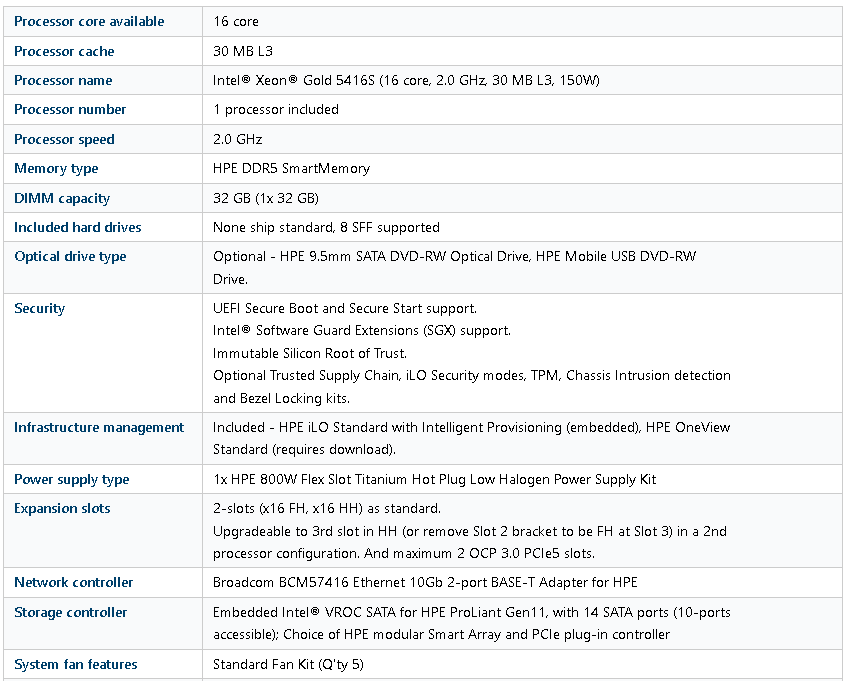Image resolution: width=845 pixels, height=681 pixels.
Task: Select the Intel Xeon Gold 5416S text
Action: [406, 80]
